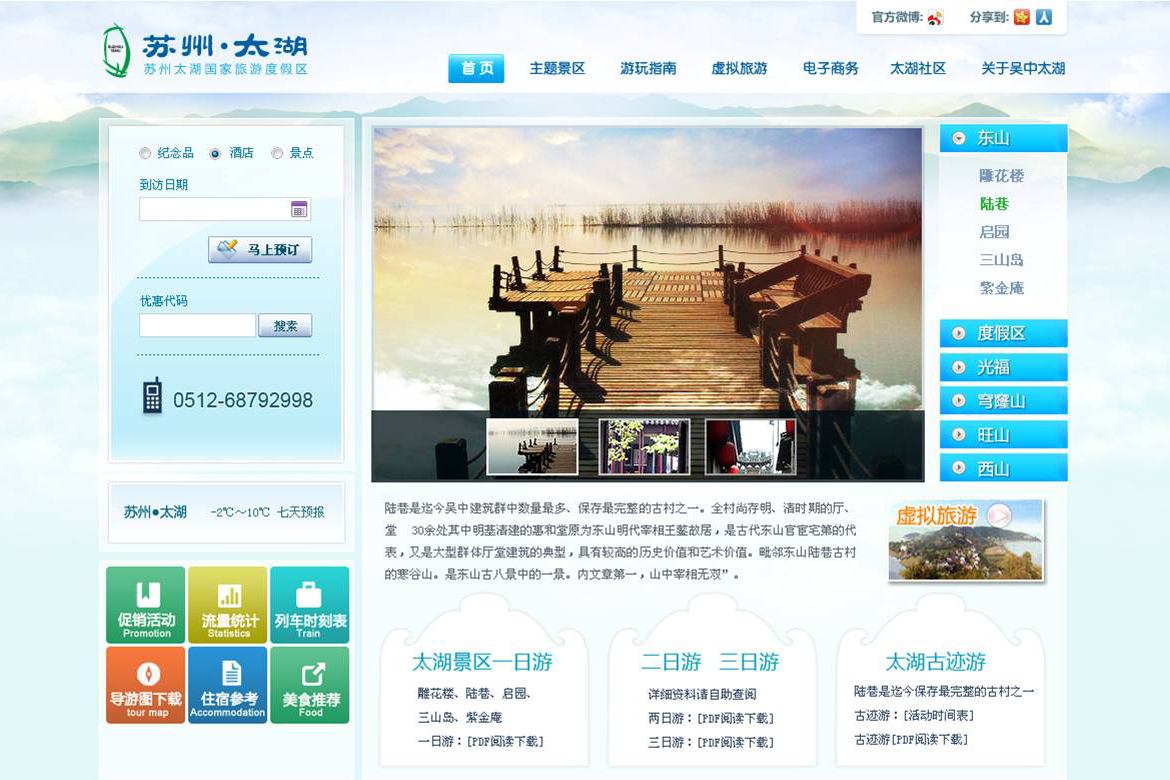Expand the 度假区 sidebar section
The image size is (1170, 780).
[1003, 334]
